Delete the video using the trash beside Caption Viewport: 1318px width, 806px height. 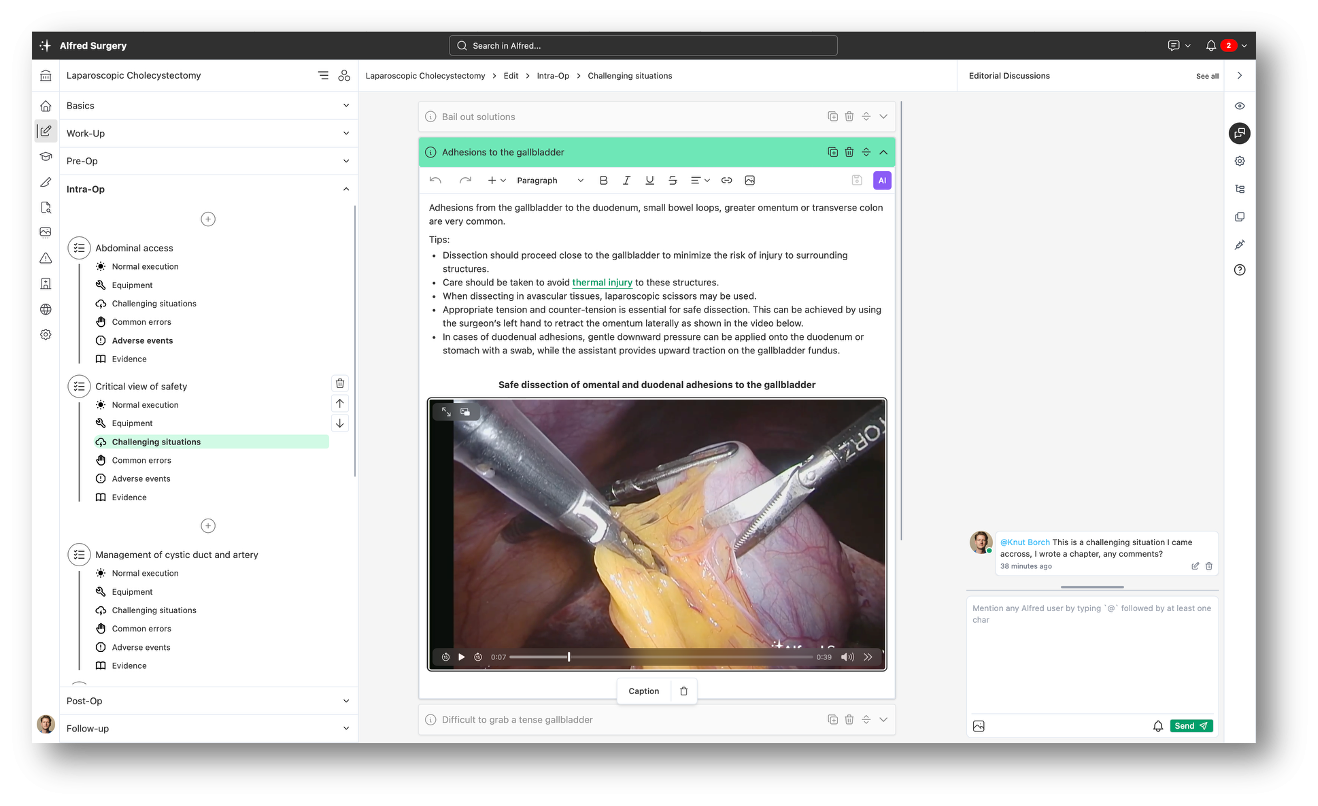click(684, 691)
